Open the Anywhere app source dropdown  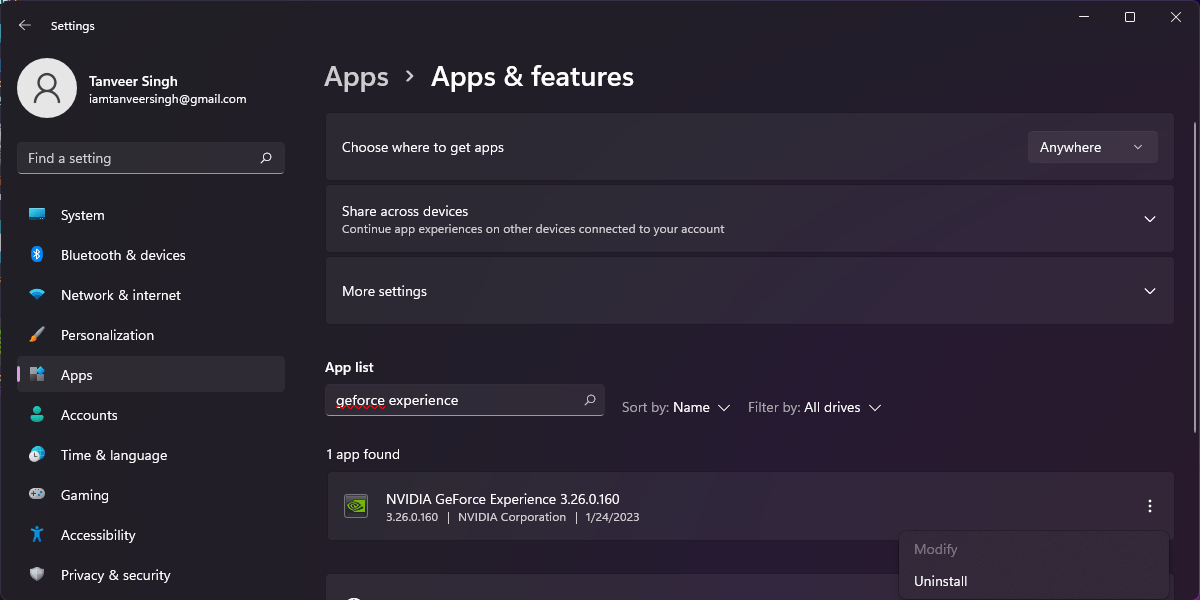tap(1092, 147)
